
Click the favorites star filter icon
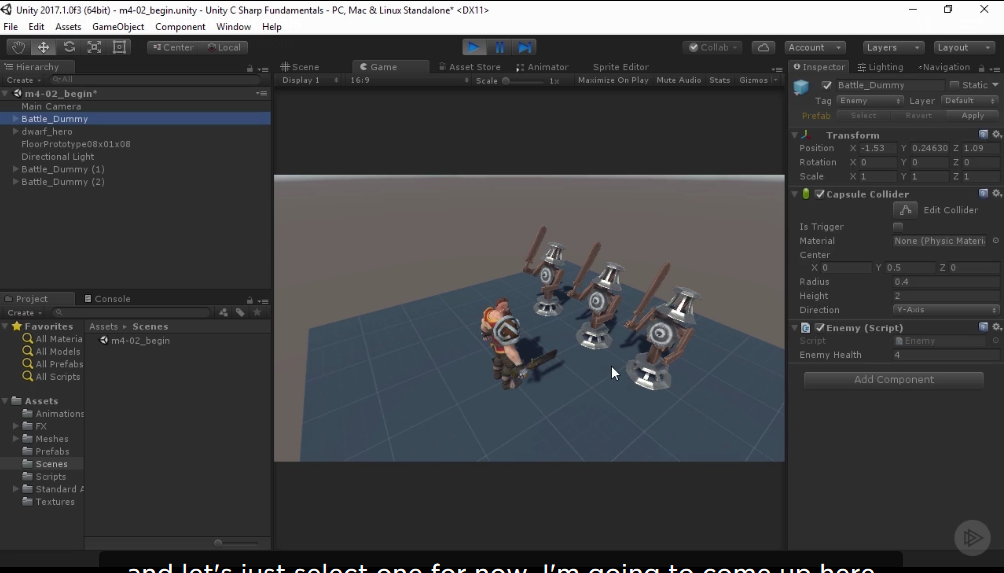(257, 312)
